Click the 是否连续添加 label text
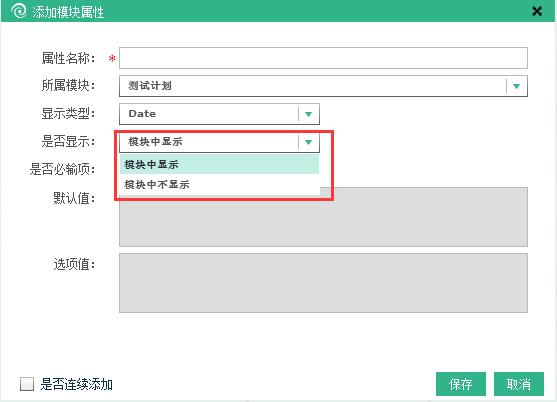 (x=76, y=384)
